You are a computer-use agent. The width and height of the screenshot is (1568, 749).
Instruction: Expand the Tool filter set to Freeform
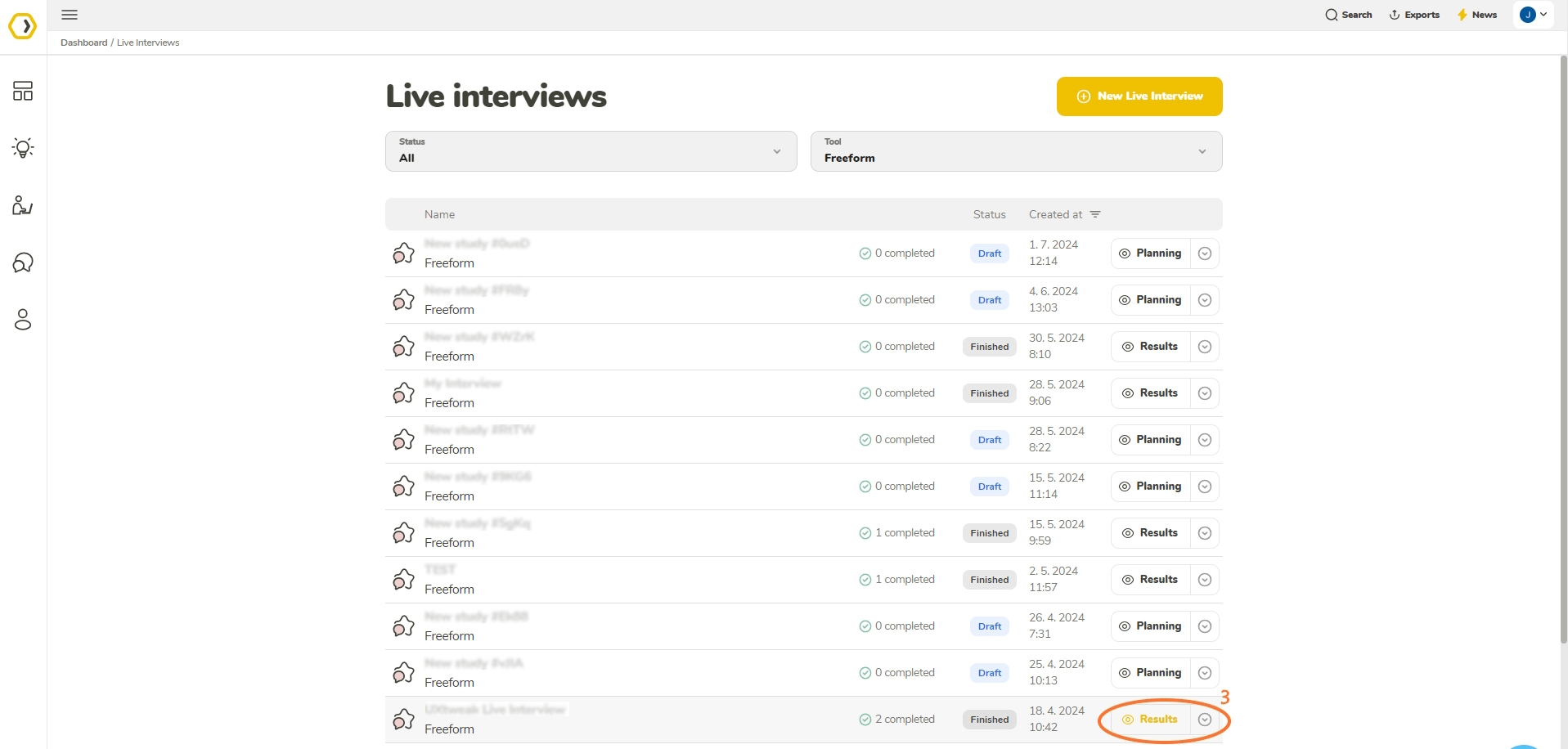(x=1016, y=151)
